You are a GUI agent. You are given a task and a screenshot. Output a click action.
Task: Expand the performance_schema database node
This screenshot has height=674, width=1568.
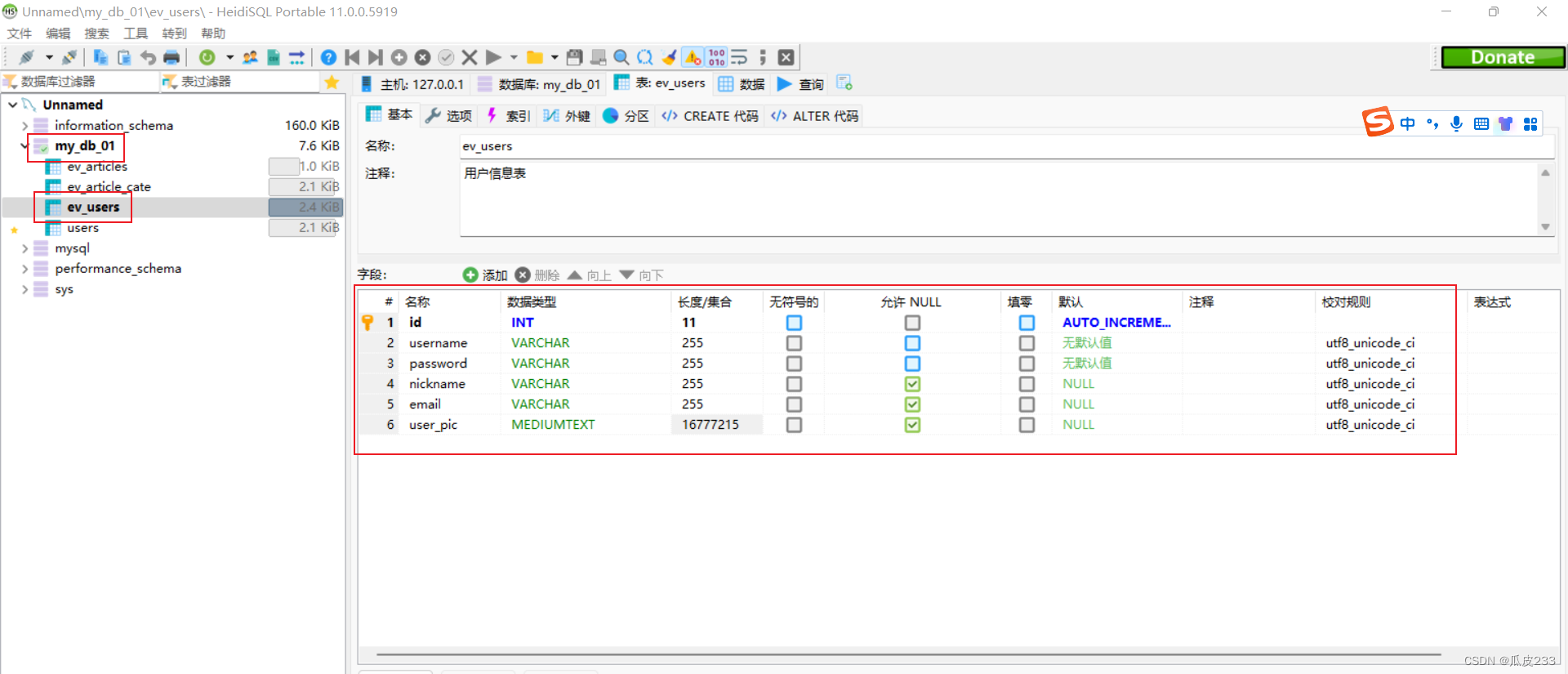click(24, 269)
